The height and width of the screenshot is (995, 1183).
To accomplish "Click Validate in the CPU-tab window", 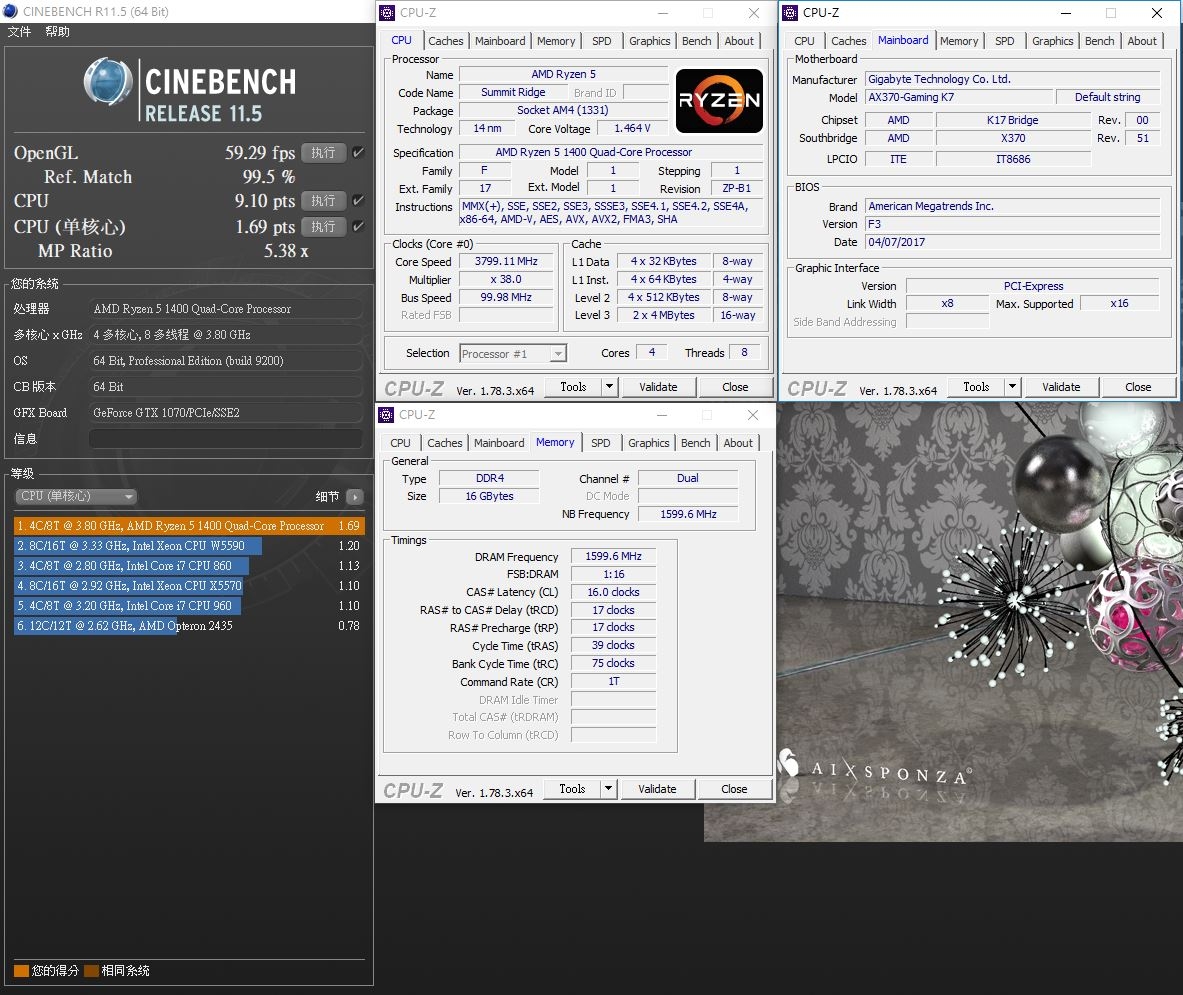I will (658, 387).
